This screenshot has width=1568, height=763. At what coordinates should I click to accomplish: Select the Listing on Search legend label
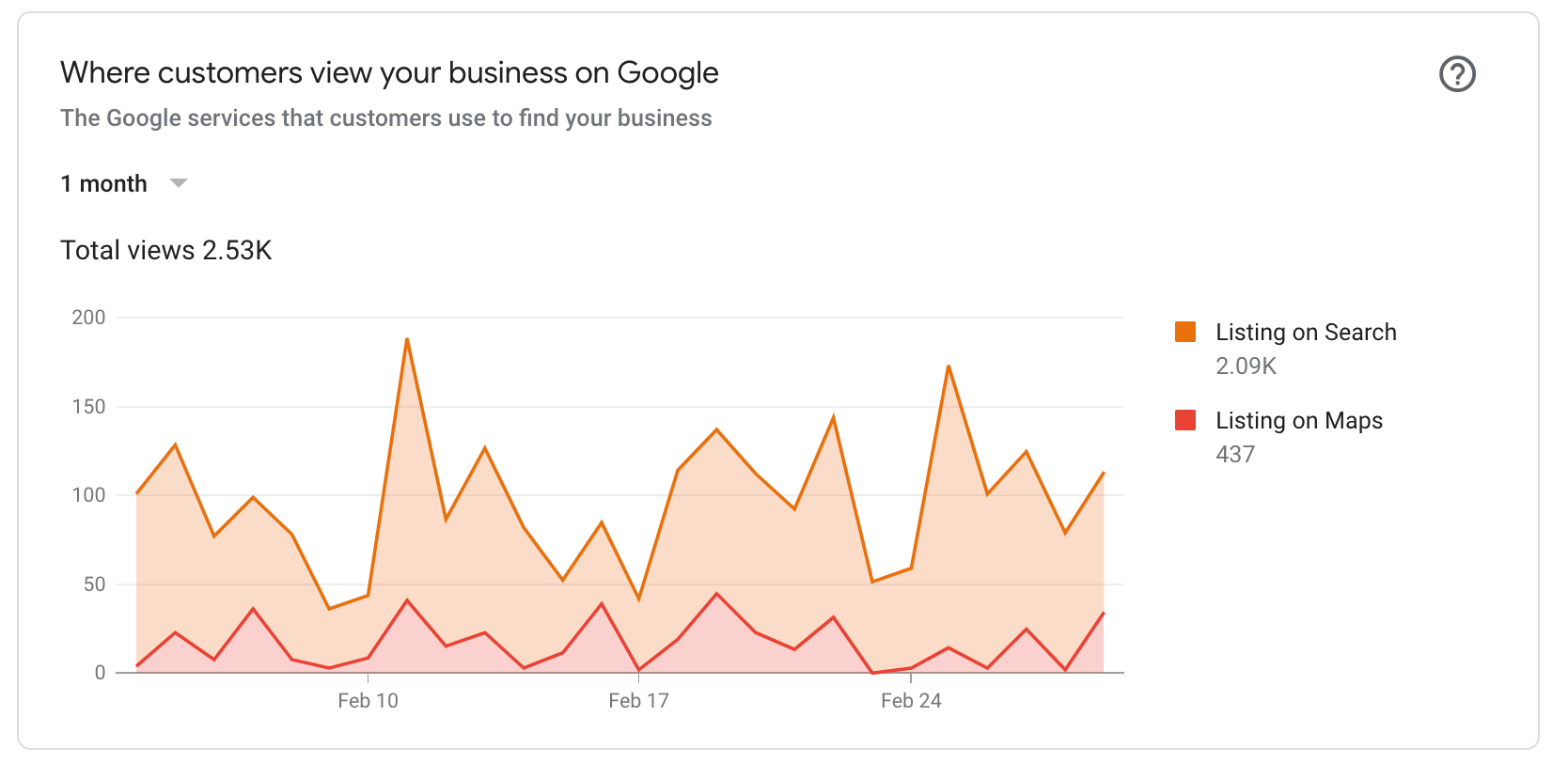(1306, 332)
